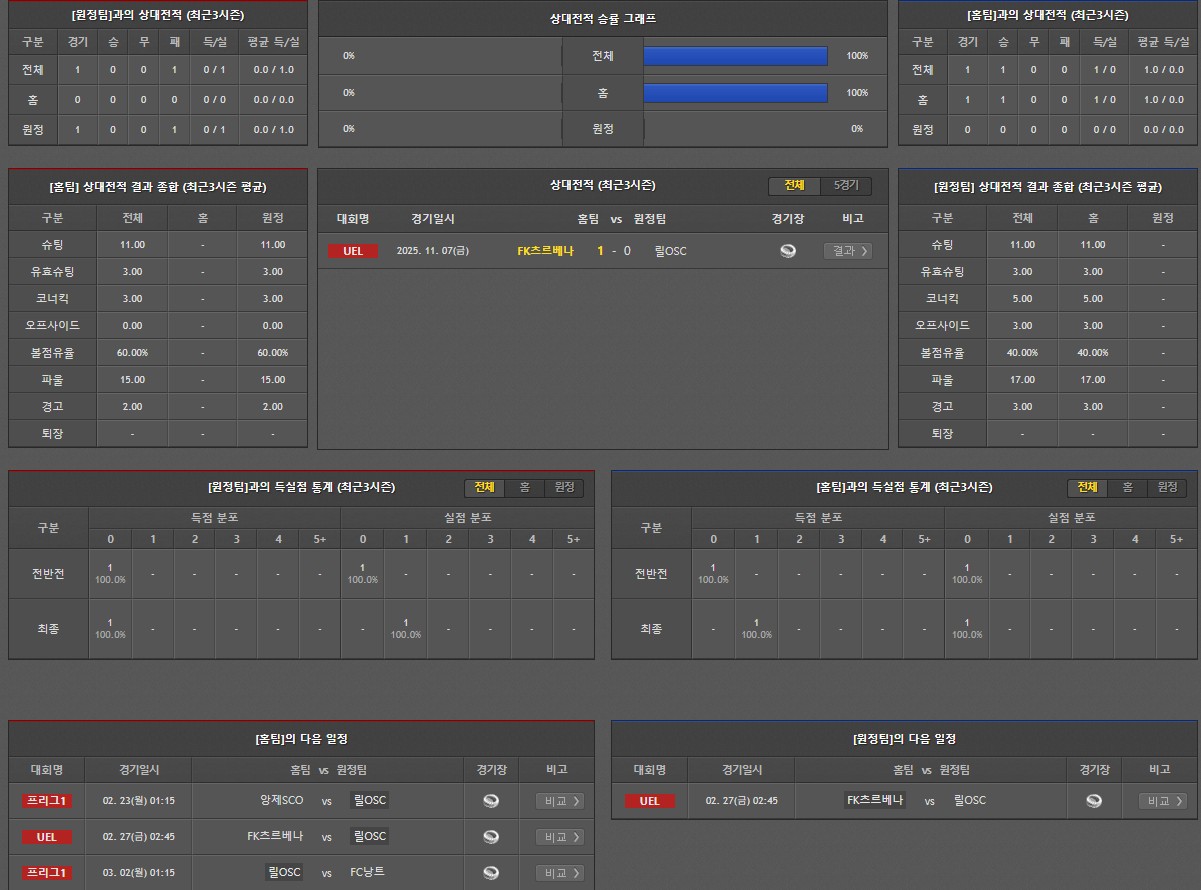Image resolution: width=1201 pixels, height=890 pixels.
Task: Expand 비교 in the [원정팀]의 다음 일정 panel
Action: (1162, 801)
